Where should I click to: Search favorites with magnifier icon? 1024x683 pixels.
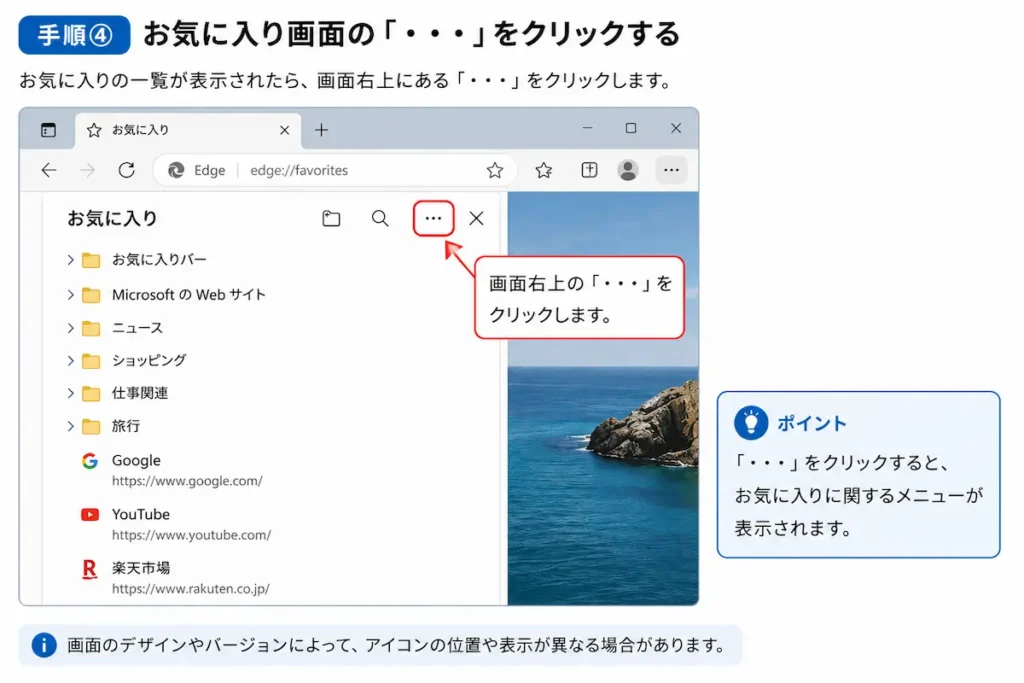(380, 218)
